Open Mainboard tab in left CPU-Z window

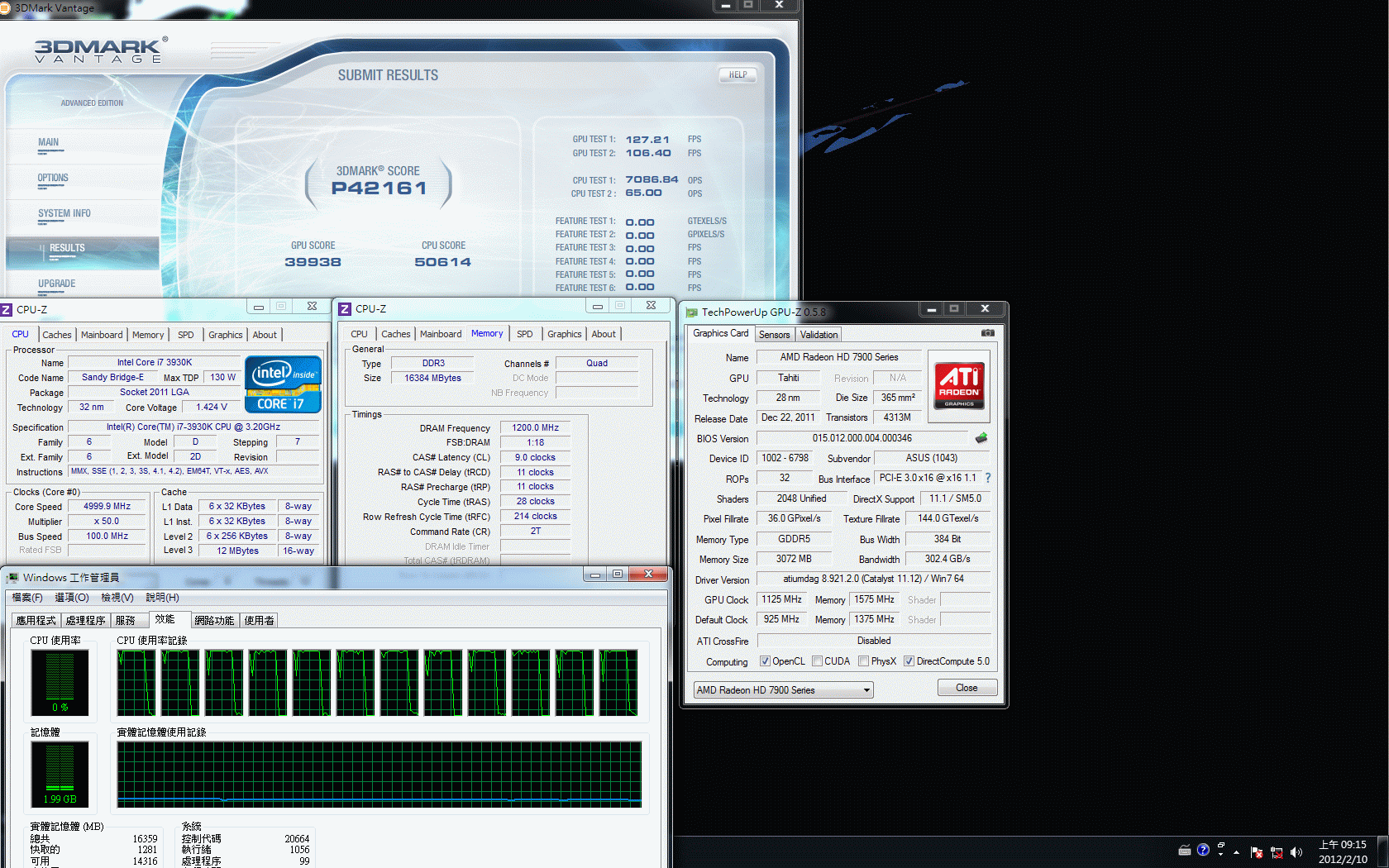pyautogui.click(x=102, y=335)
